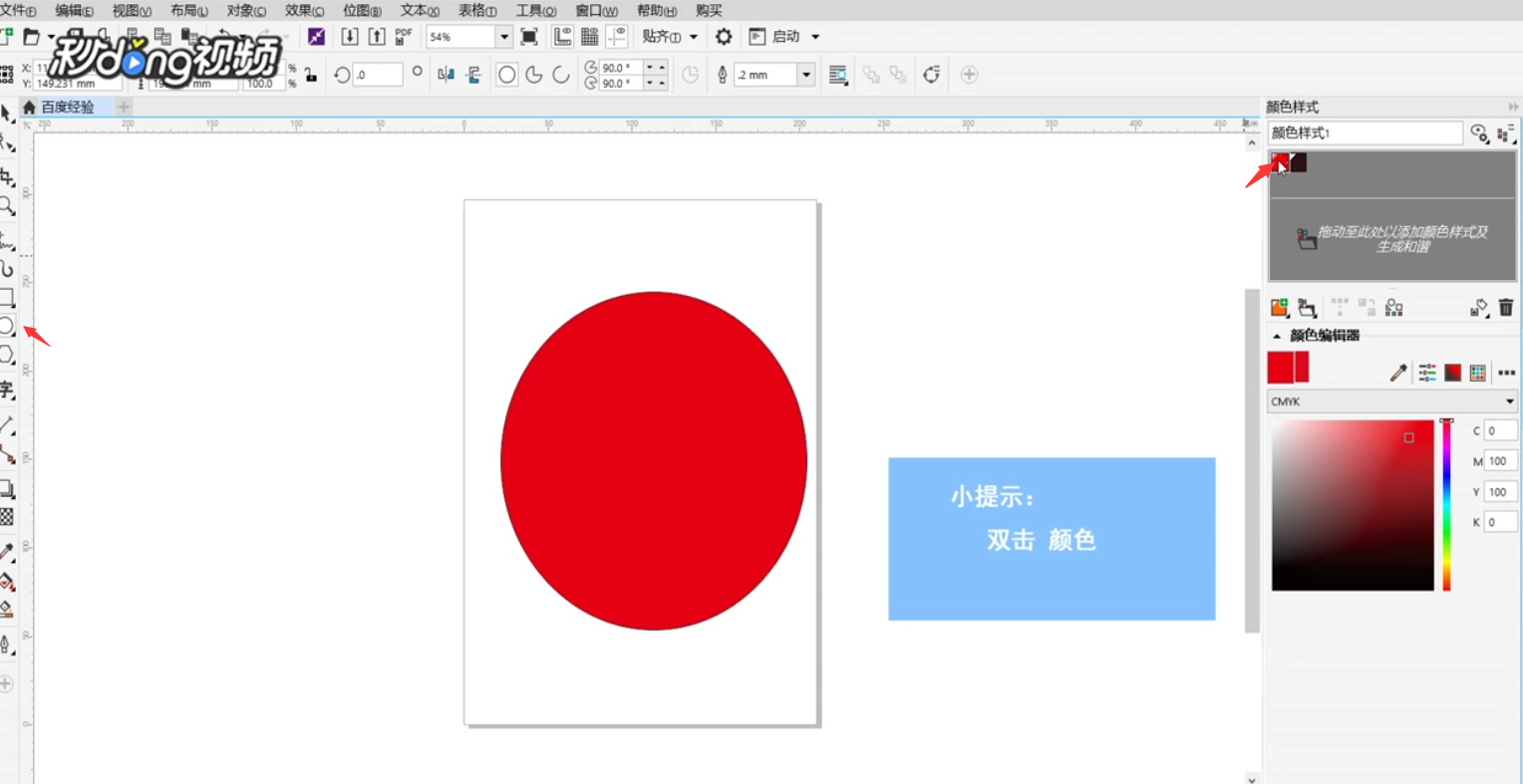Switch the ellipse to pie mode
1523x784 pixels.
pyautogui.click(x=533, y=74)
